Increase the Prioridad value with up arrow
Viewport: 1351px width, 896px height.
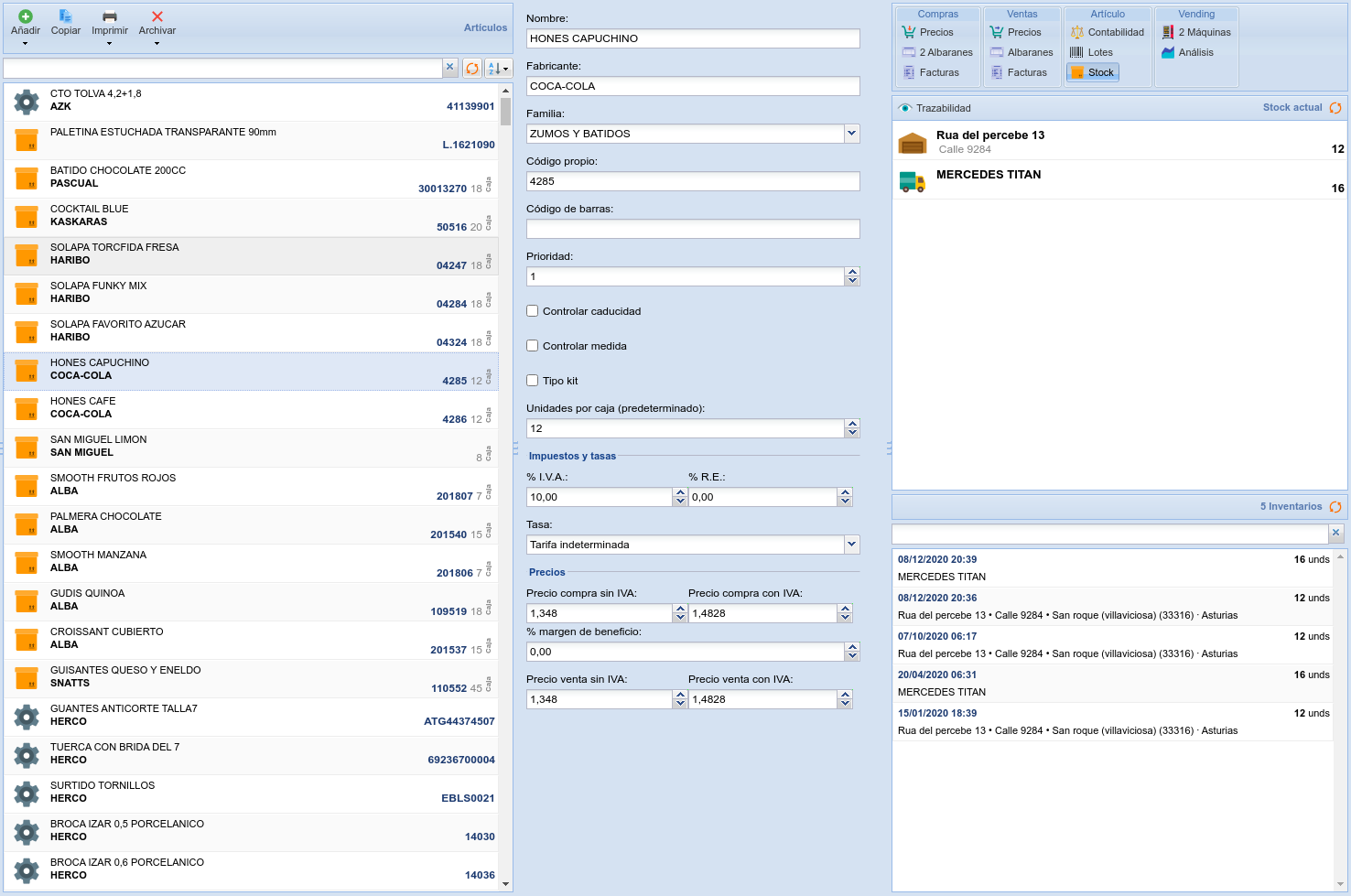[852, 272]
